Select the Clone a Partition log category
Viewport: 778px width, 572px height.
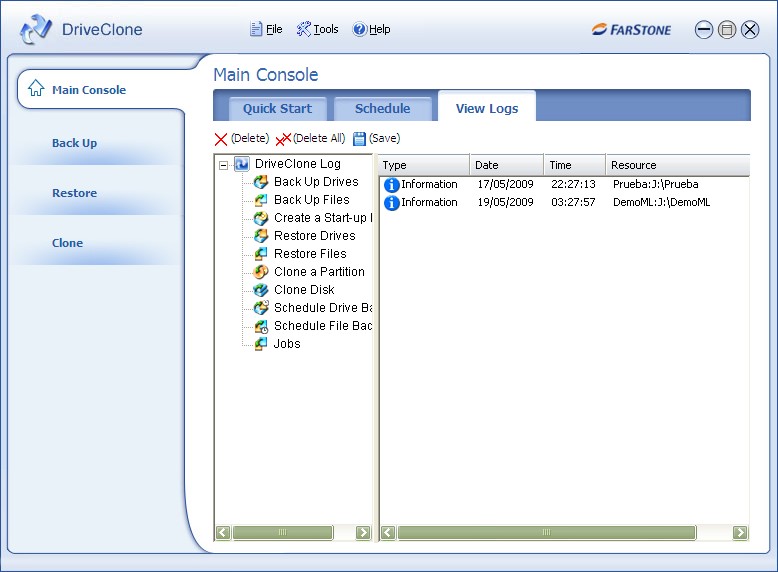point(319,272)
